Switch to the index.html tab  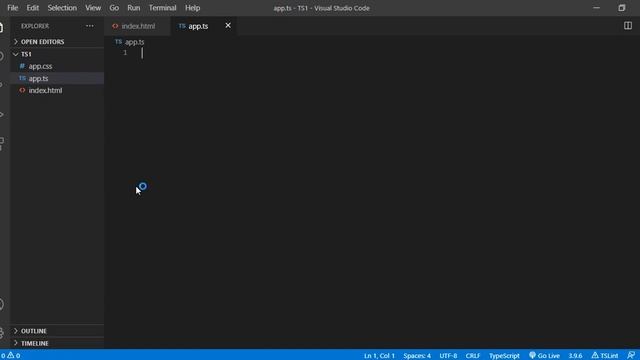[x=138, y=26]
